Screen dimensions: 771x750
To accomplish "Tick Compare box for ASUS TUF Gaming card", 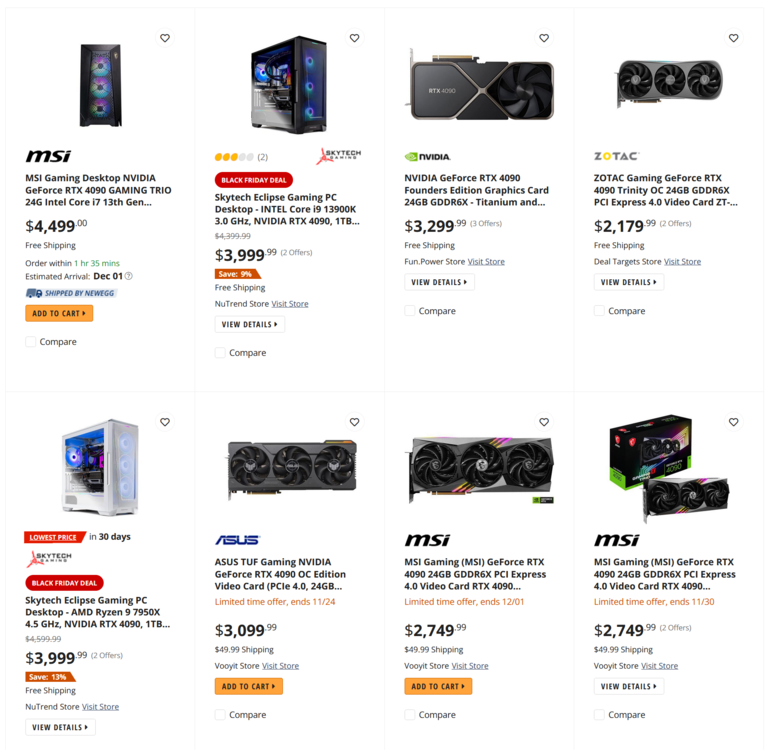I will tap(221, 715).
